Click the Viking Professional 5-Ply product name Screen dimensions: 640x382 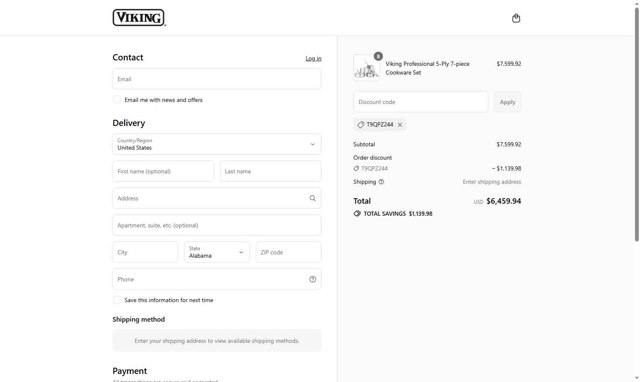tap(427, 68)
